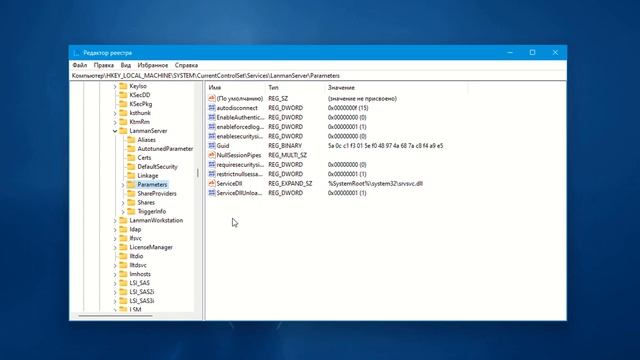
Task: Click the DWORD icon of restrictnullsessa...
Action: [211, 174]
